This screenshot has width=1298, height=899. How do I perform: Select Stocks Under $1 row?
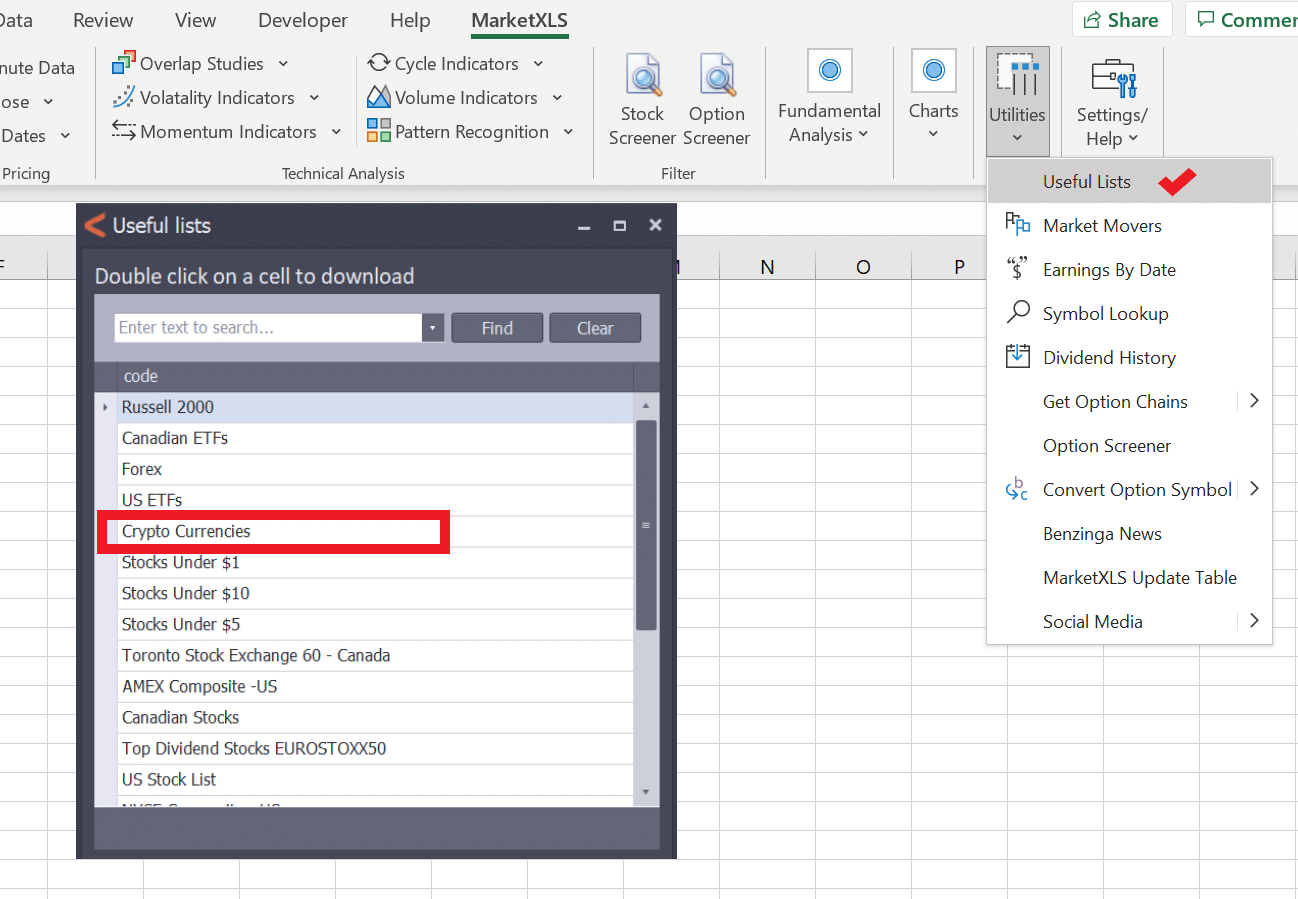375,562
